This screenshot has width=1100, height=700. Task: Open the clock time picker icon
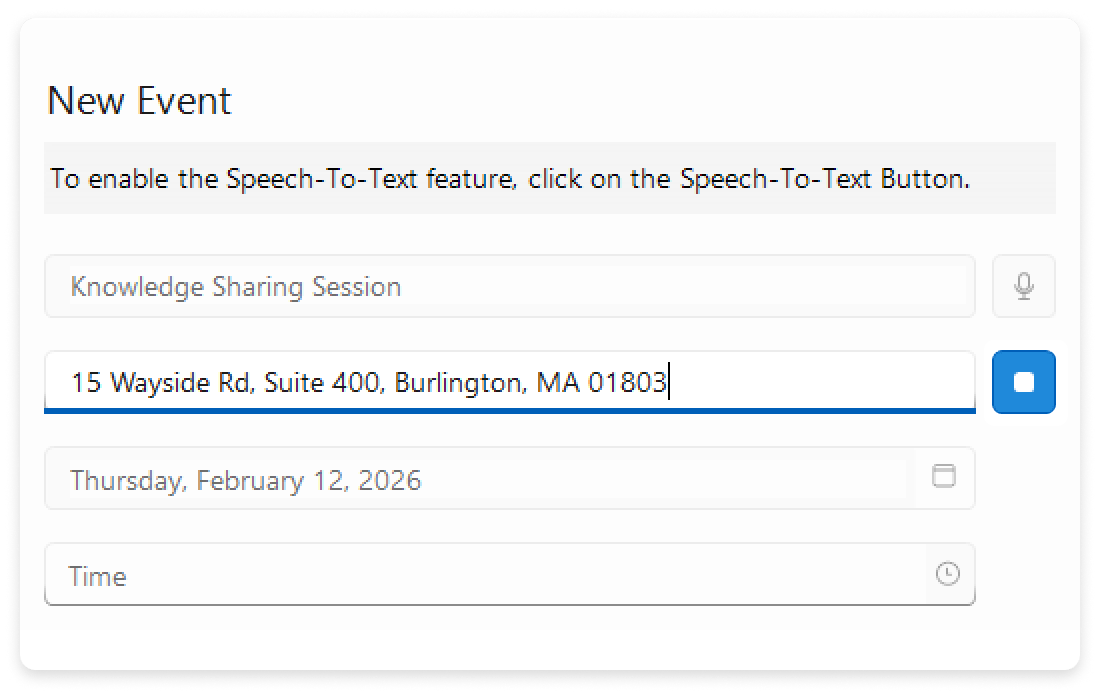947,574
